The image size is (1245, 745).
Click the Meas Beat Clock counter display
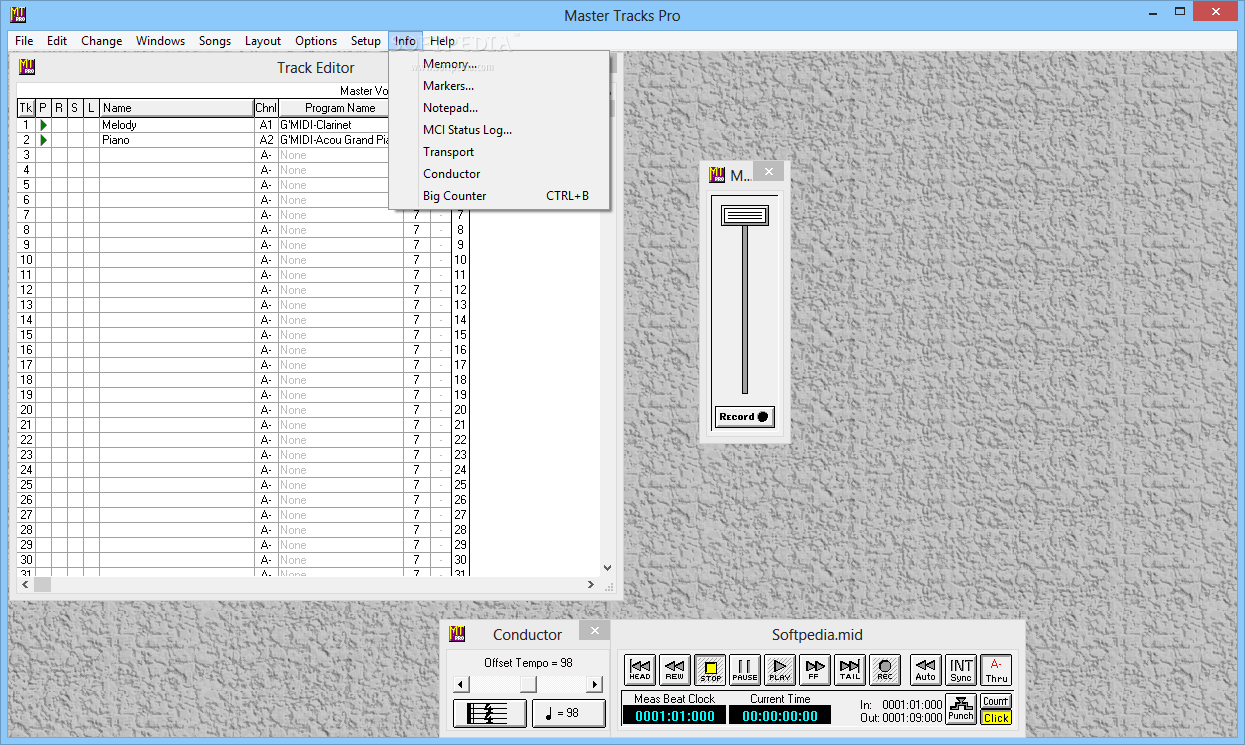[675, 716]
